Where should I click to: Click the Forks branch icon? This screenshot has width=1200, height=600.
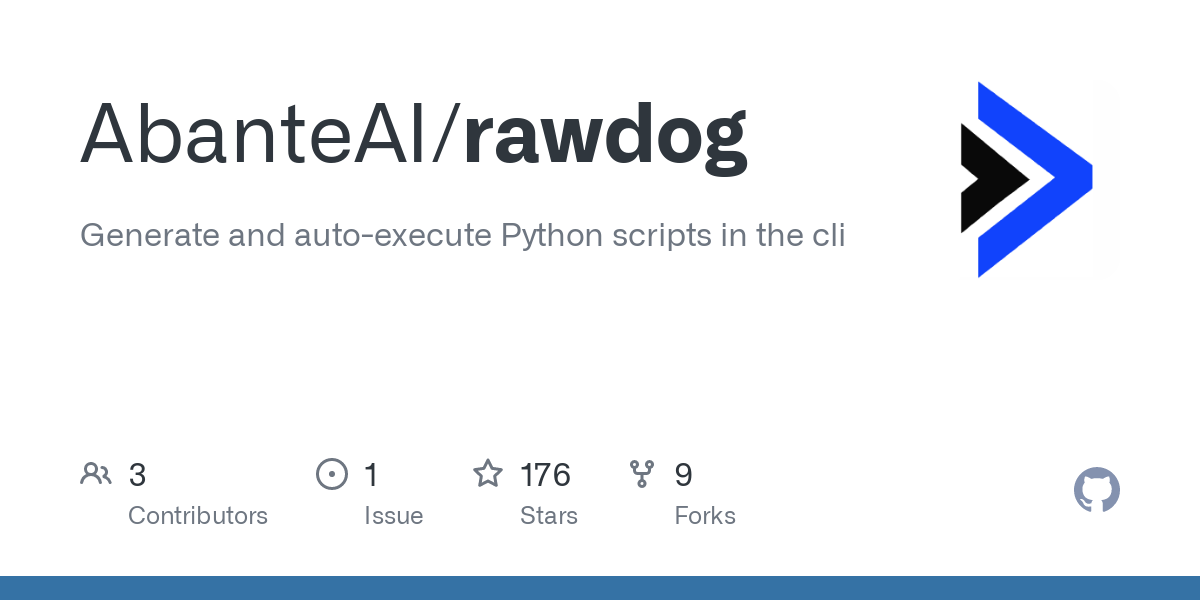coord(642,474)
